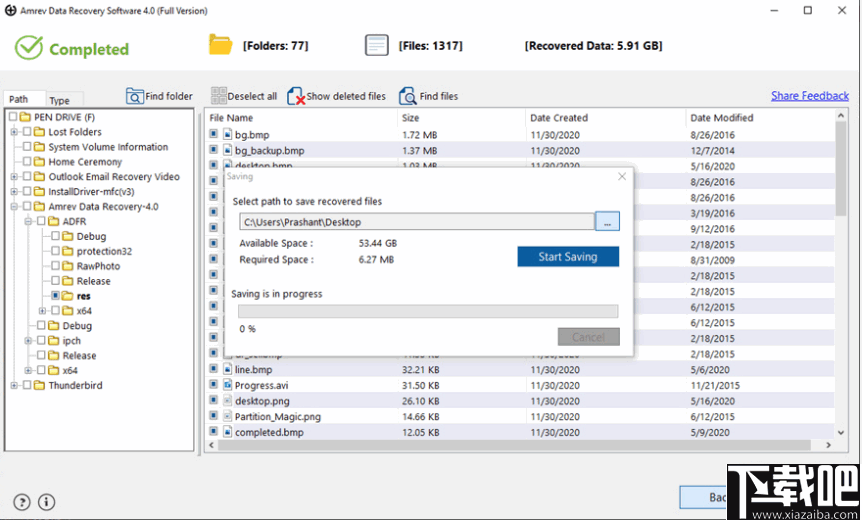Uncheck the bg.bmp file checkbox
Screen dimensions: 862x520
pos(214,134)
